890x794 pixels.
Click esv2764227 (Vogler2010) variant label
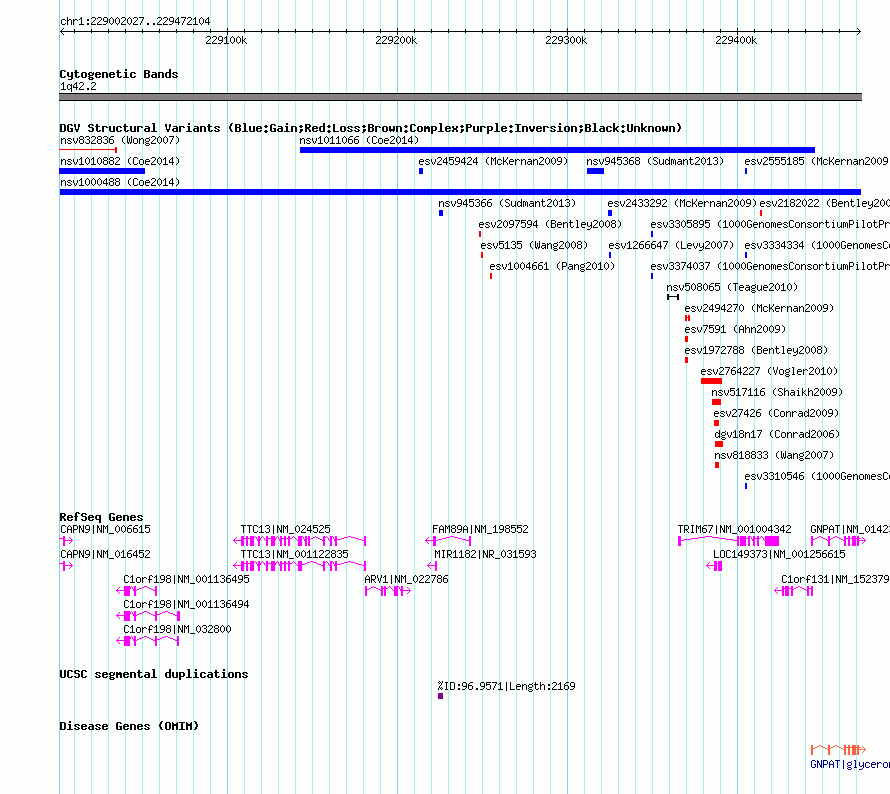coord(769,371)
